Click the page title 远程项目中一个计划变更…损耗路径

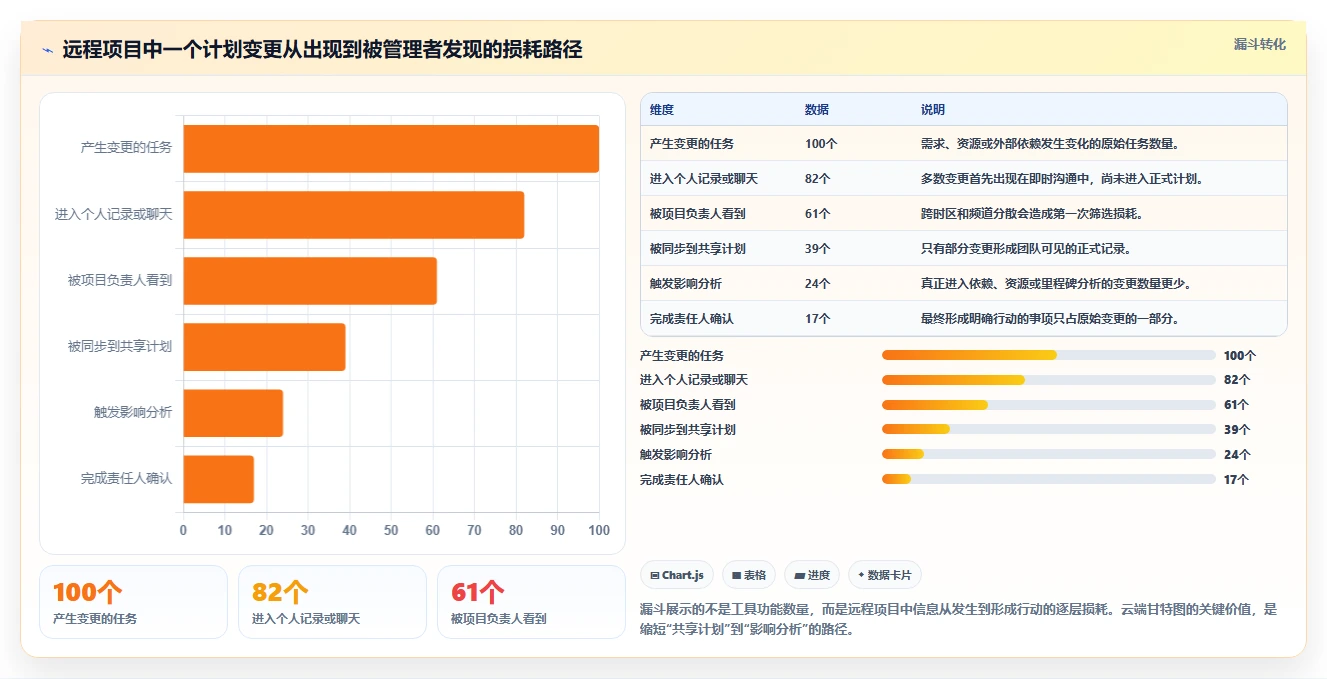pos(322,50)
